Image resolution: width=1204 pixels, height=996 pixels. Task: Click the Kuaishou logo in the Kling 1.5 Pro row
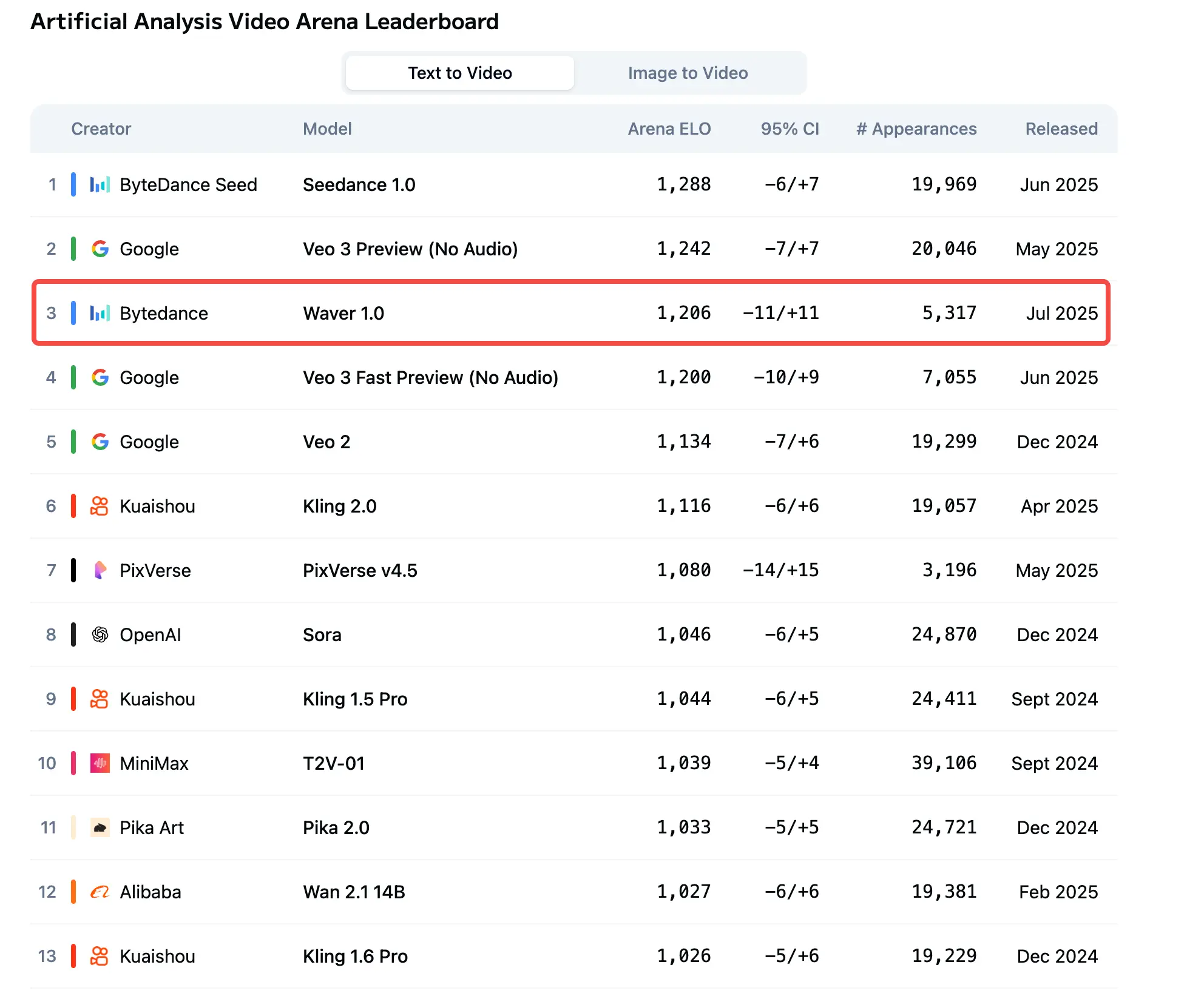click(x=100, y=699)
